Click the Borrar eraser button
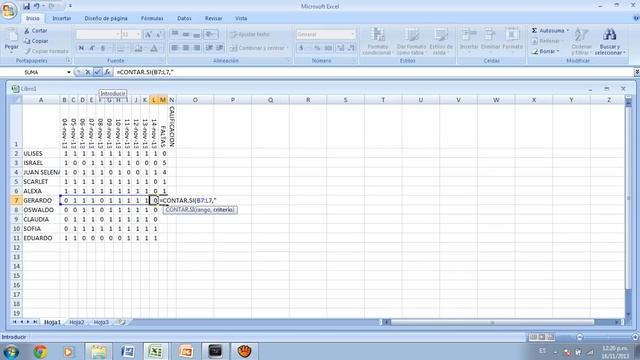640x360 pixels. tap(545, 51)
